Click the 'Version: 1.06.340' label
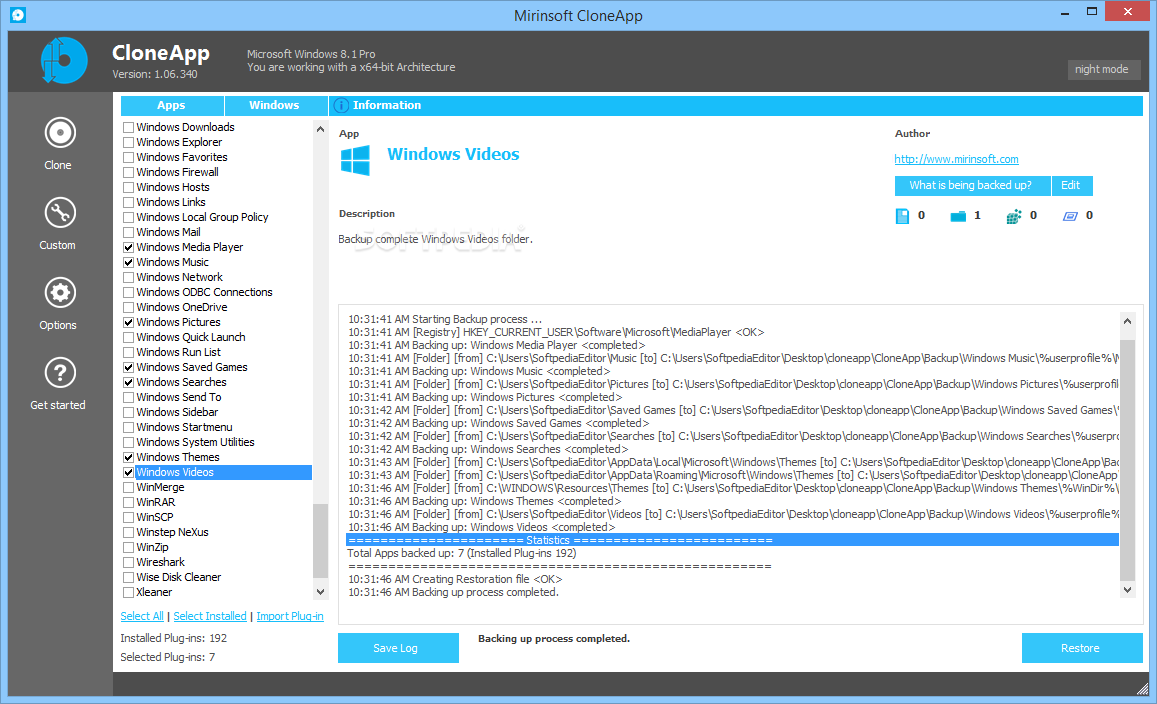Image resolution: width=1157 pixels, height=704 pixels. tap(155, 75)
